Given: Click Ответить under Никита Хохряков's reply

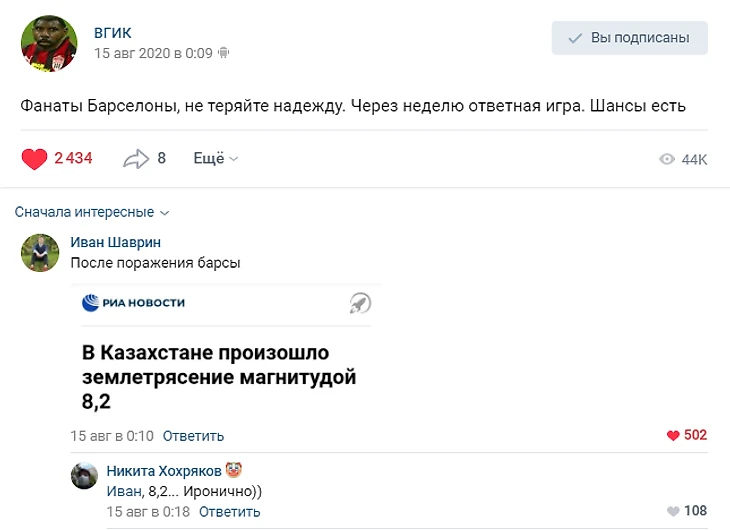Looking at the screenshot, I should pyautogui.click(x=229, y=512).
